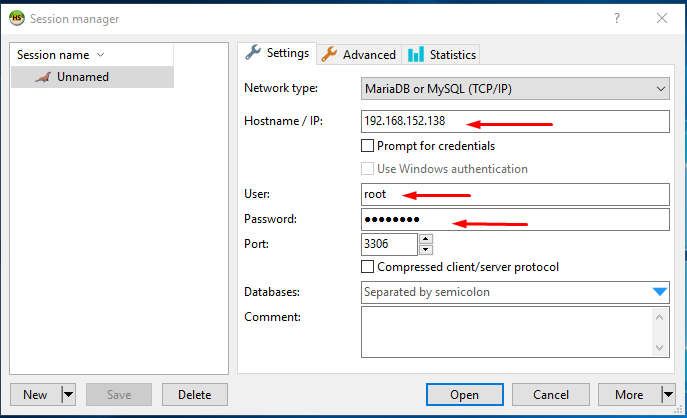Click the HeidiSQL logo icon in title bar
Screen dimensions: 687x418
coord(17,18)
